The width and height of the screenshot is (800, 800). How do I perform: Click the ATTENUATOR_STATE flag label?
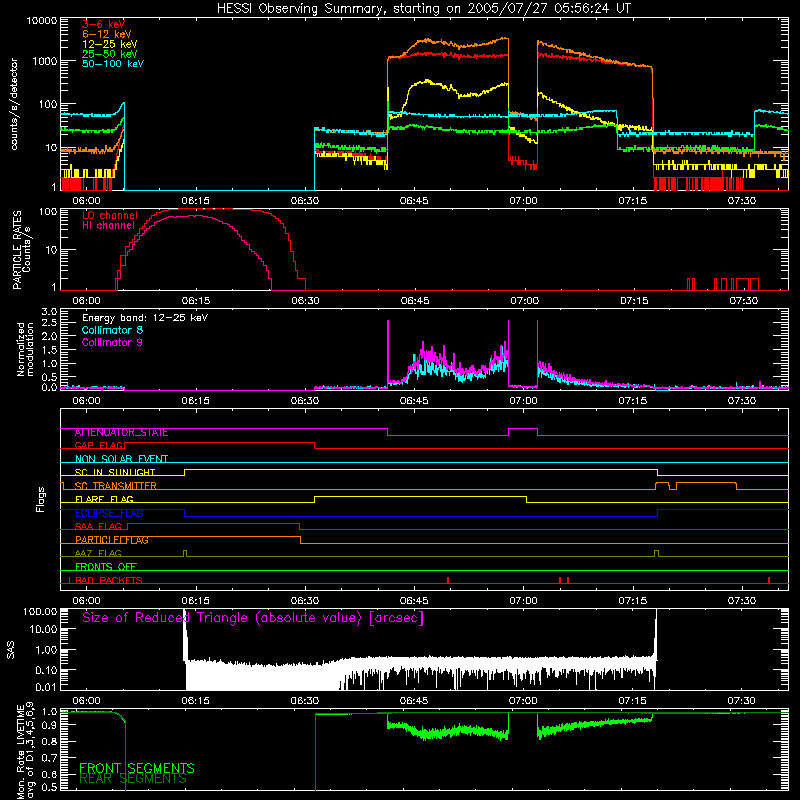121,433
